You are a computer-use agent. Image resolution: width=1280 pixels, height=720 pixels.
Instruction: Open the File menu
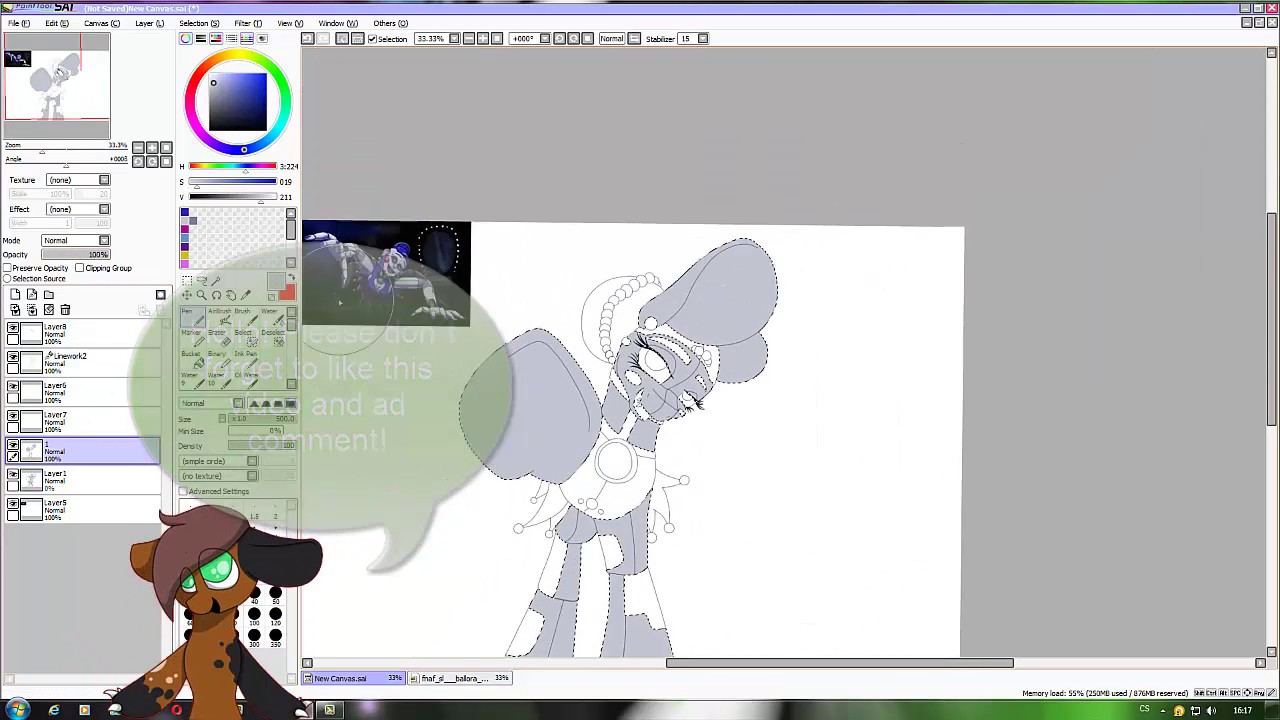pyautogui.click(x=19, y=23)
